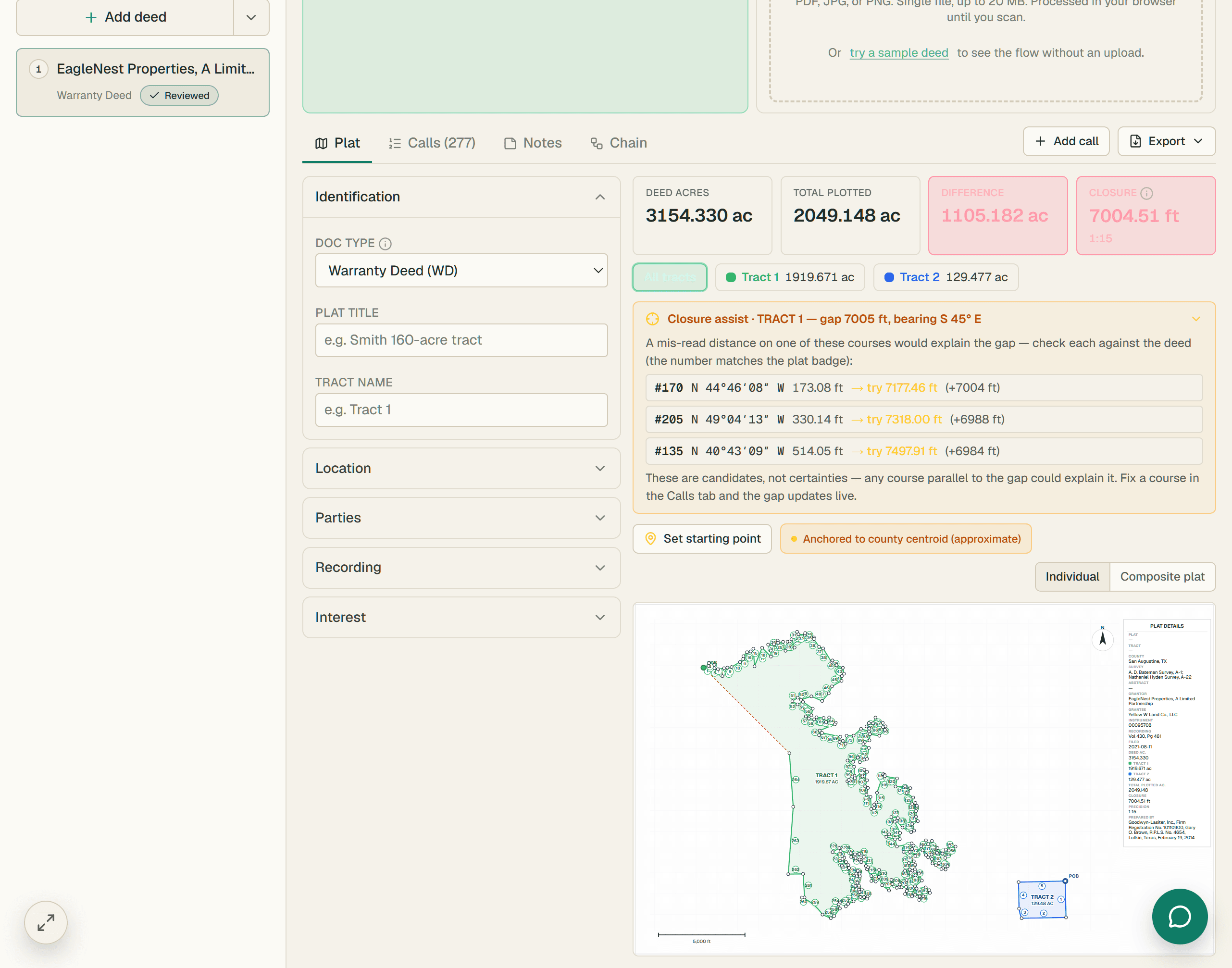Click candidate course #135 try 7497.91 ft
1232x968 pixels.
[924, 451]
